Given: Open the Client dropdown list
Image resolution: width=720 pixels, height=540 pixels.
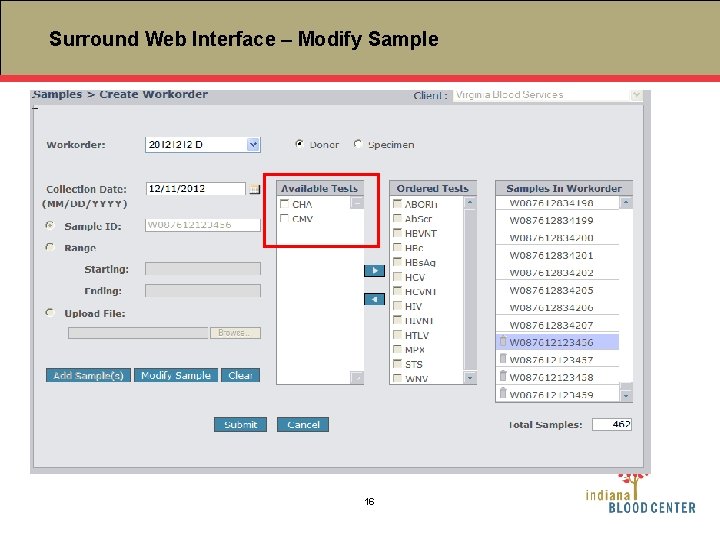Looking at the screenshot, I should pyautogui.click(x=636, y=95).
